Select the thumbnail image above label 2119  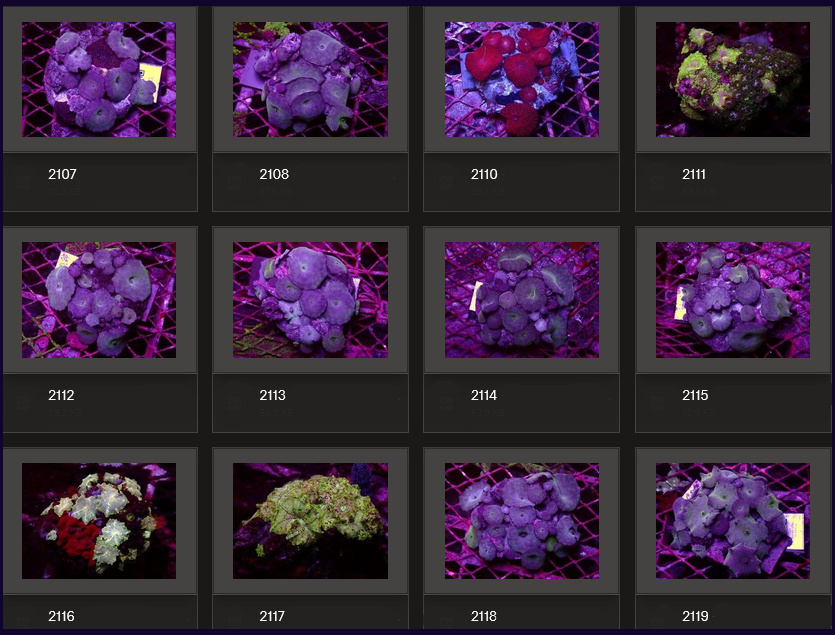tap(733, 521)
